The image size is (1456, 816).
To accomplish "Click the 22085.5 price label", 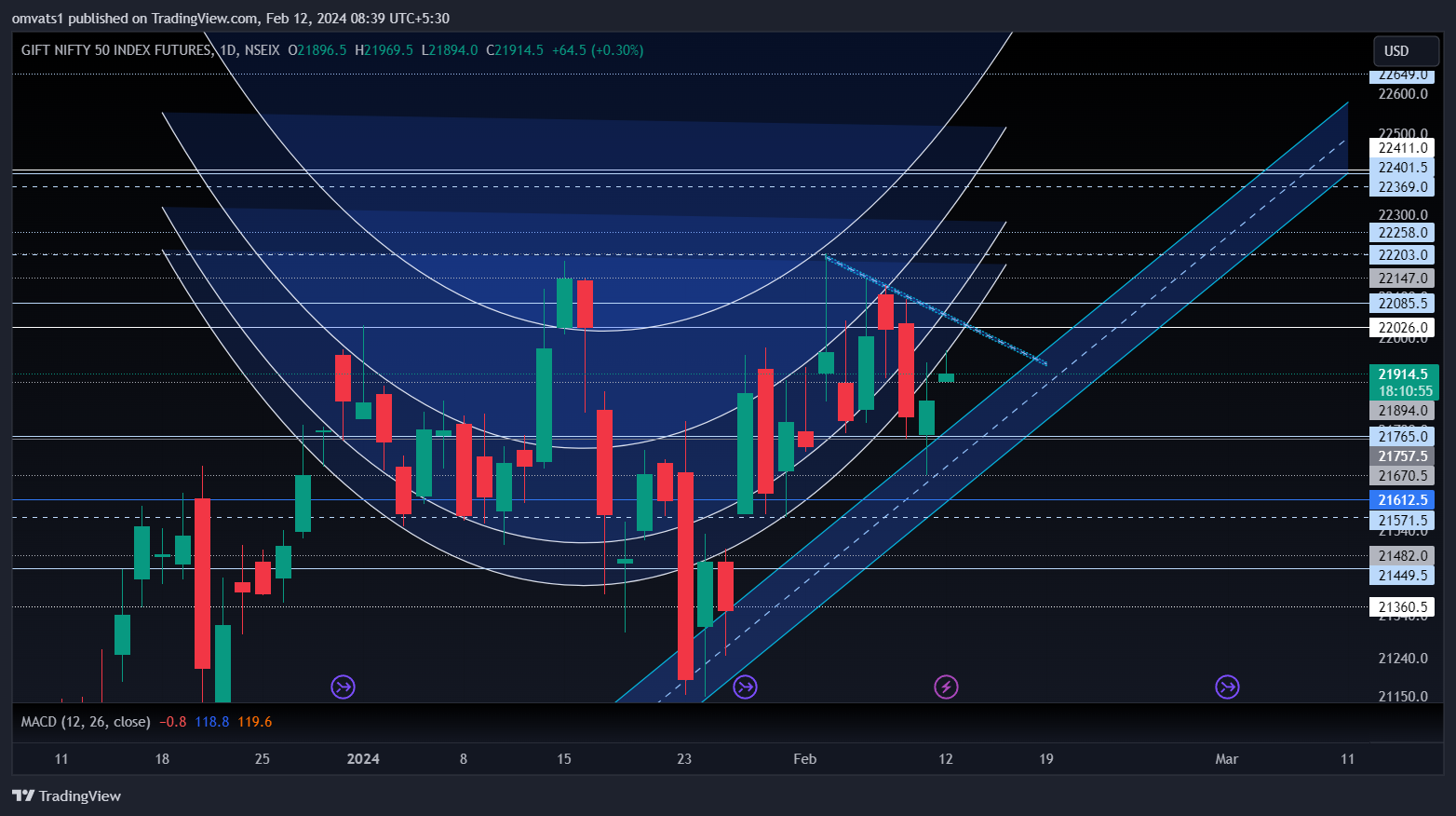I will coord(1402,303).
